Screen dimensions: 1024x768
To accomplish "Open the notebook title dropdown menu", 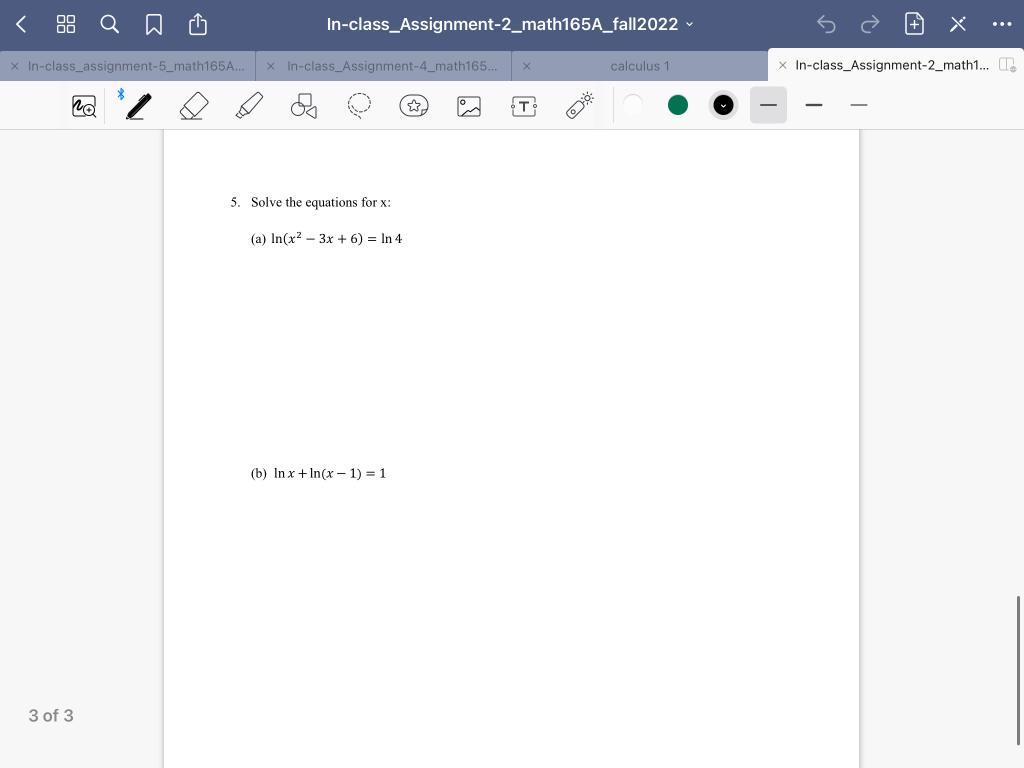I will (x=690, y=24).
